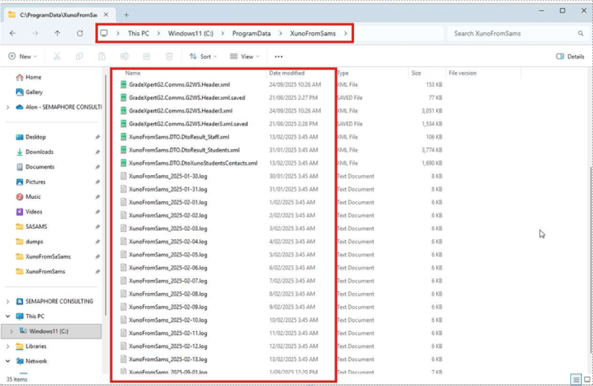This screenshot has height=386, width=593.
Task: Sort by the File version column header
Action: pyautogui.click(x=463, y=73)
